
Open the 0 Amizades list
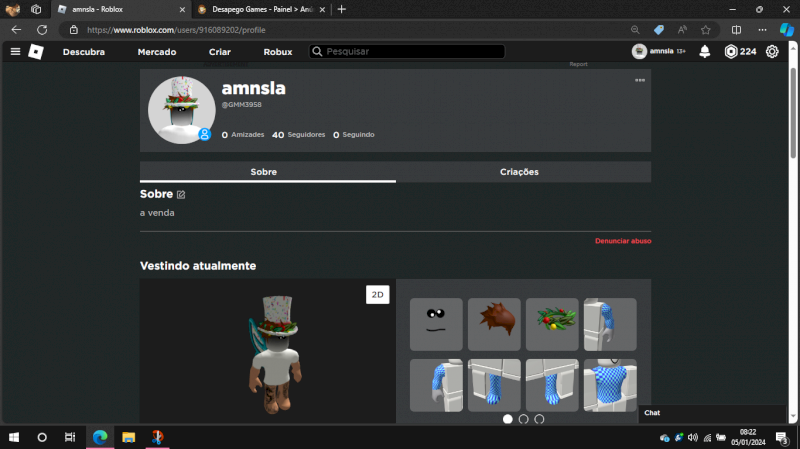(243, 135)
